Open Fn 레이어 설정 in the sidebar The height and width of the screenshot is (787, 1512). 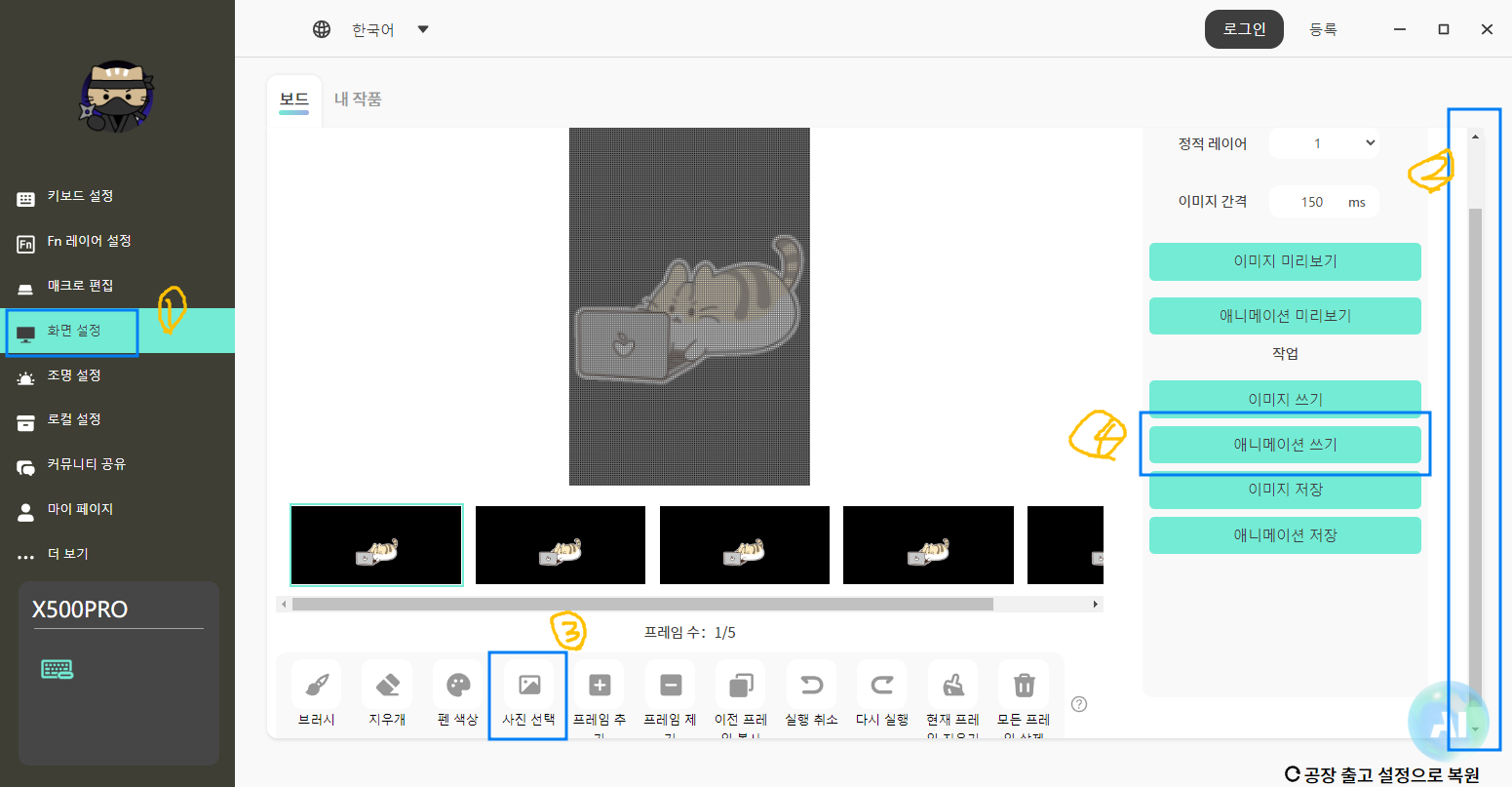tap(117, 241)
